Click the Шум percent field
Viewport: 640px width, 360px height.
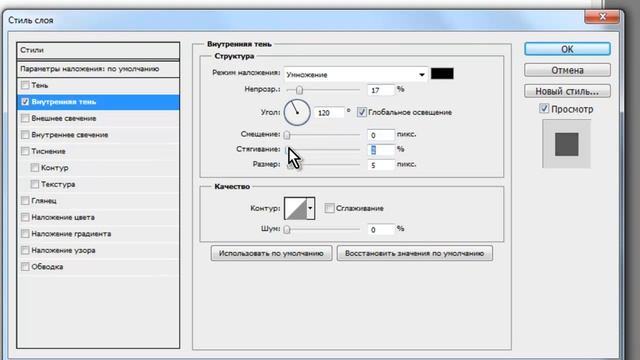click(381, 229)
